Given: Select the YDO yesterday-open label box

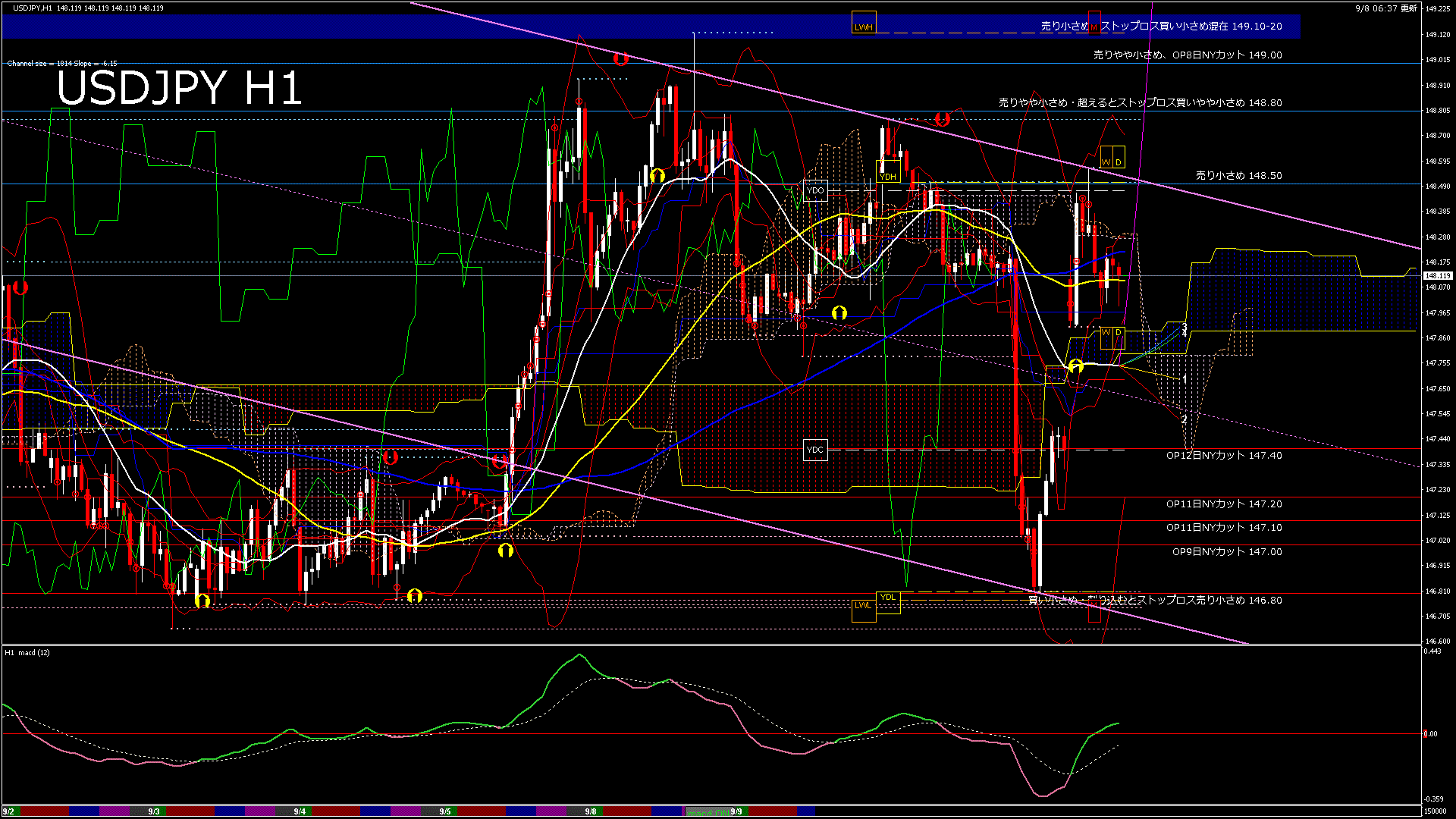Looking at the screenshot, I should click(x=815, y=190).
